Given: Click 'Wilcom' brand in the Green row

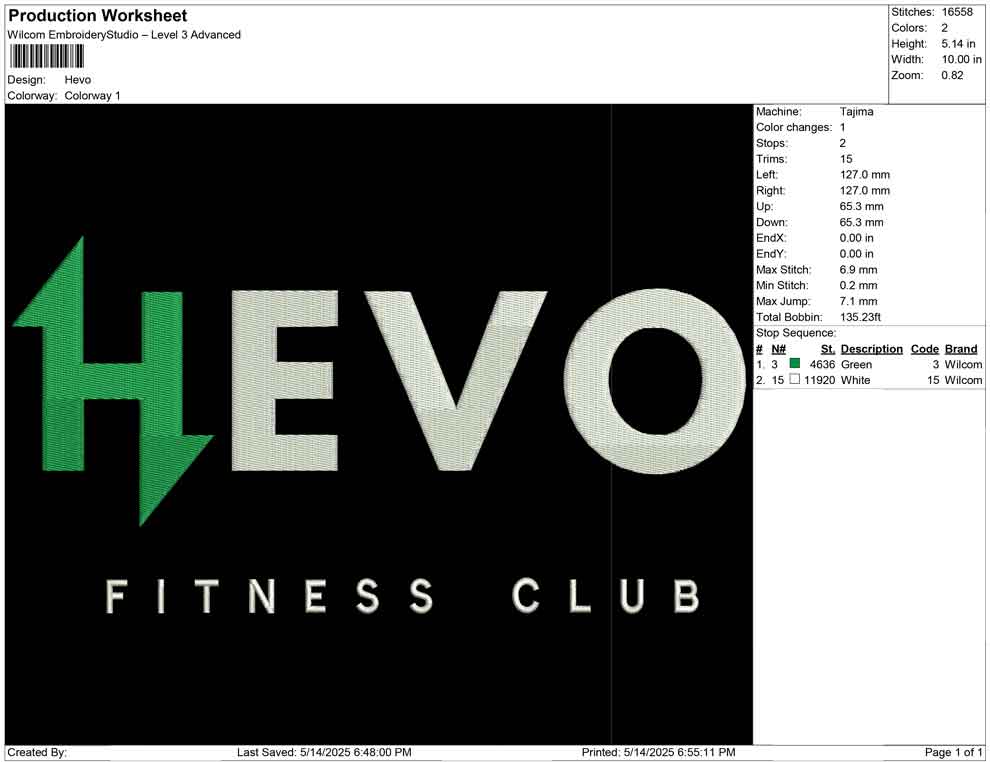Looking at the screenshot, I should click(963, 364).
